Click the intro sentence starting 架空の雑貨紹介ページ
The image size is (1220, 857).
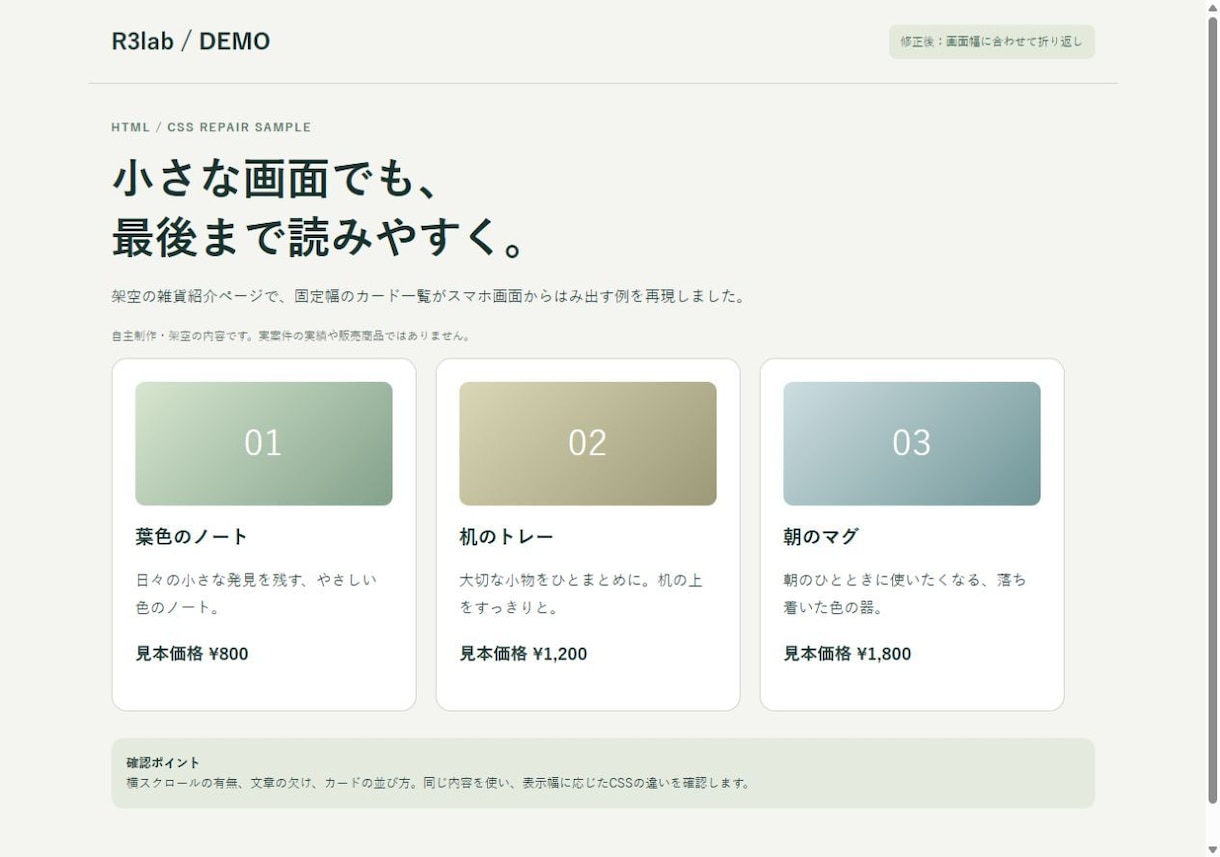click(429, 296)
